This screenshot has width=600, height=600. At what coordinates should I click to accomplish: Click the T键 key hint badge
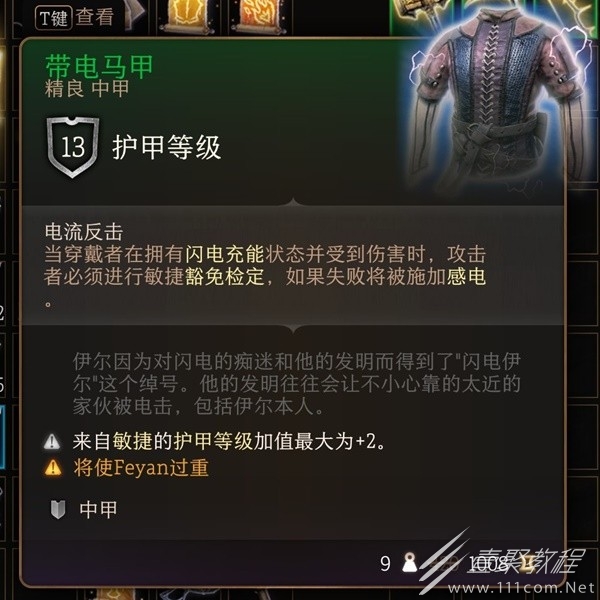pos(54,18)
